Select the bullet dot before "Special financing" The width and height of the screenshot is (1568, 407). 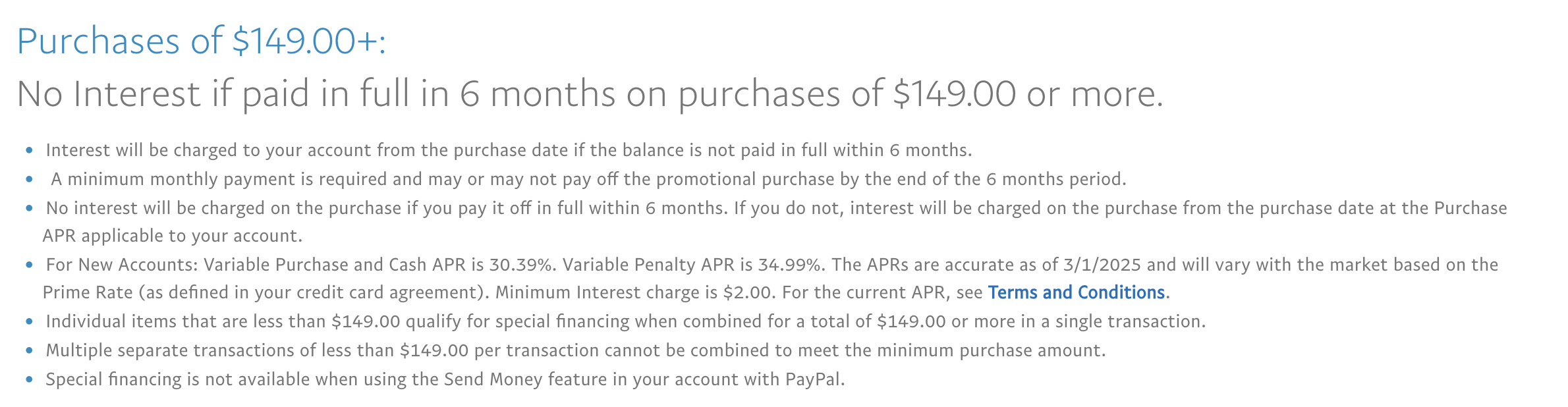(x=29, y=380)
